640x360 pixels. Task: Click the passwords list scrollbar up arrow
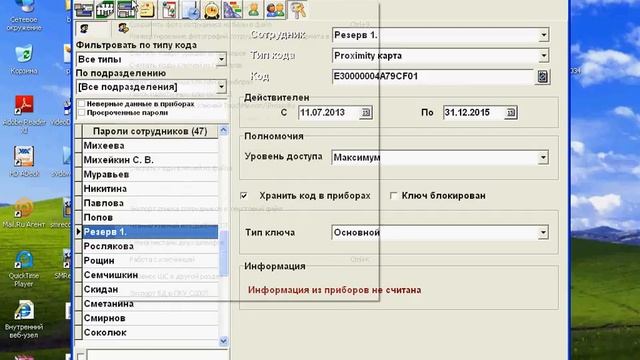click(224, 131)
